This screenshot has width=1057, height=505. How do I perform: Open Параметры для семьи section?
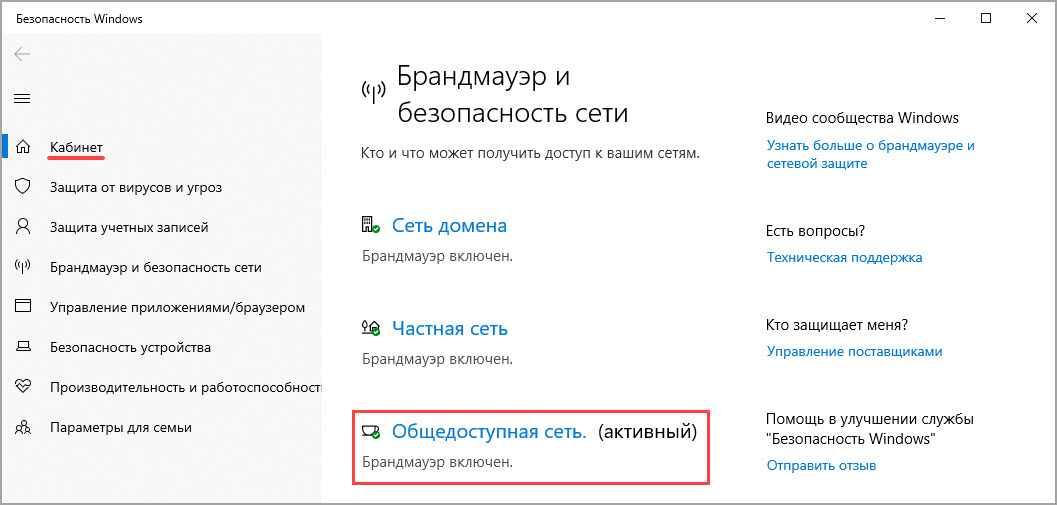pos(121,427)
